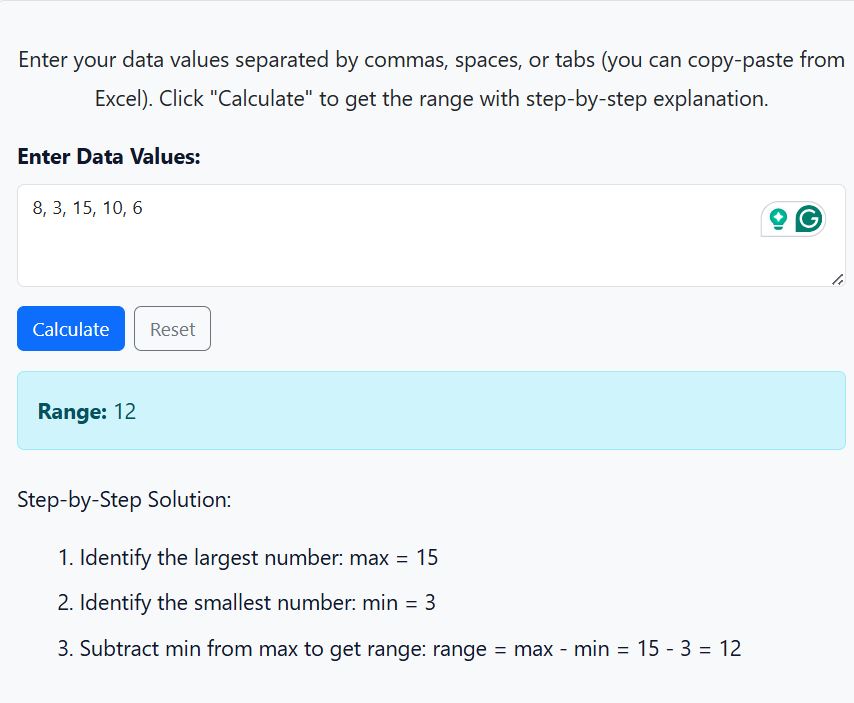Click the "Enter Data Values:" label

tap(109, 157)
